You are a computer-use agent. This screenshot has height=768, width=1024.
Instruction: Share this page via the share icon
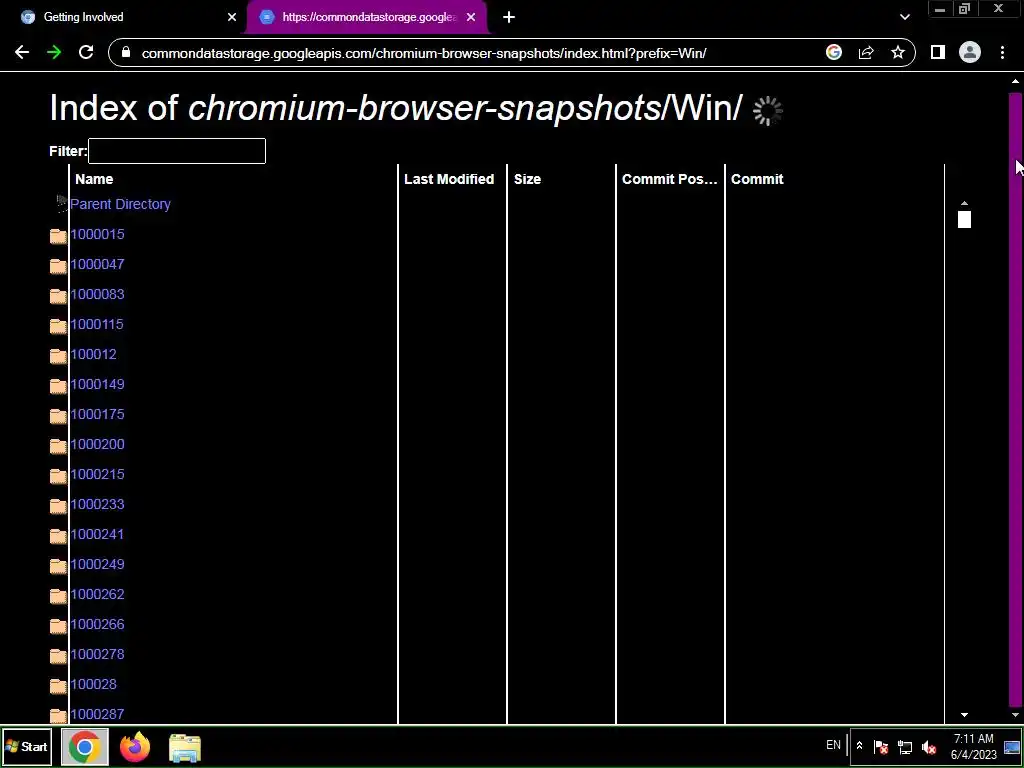(866, 53)
